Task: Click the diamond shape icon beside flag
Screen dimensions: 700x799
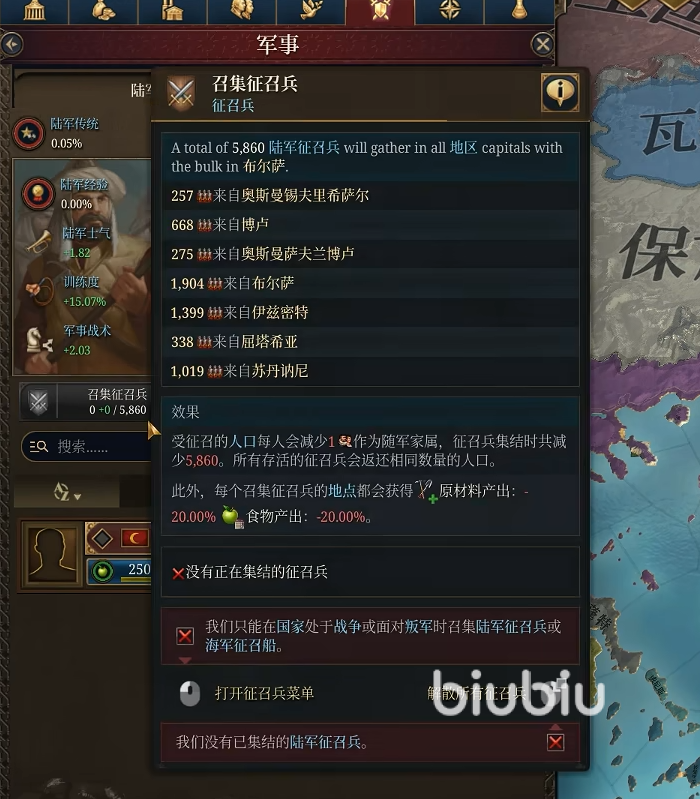Action: pyautogui.click(x=101, y=538)
